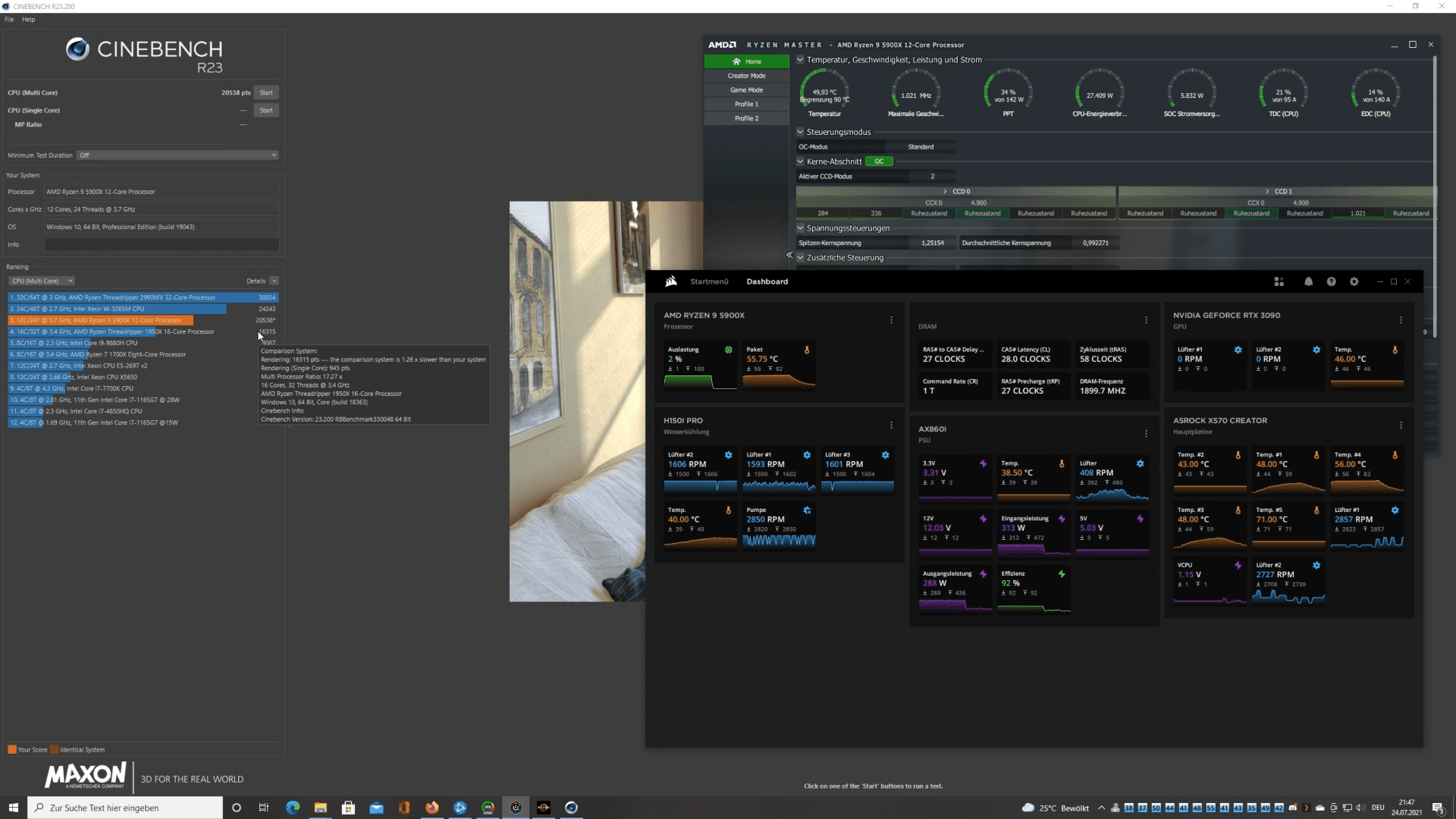Viewport: 1456px width, 819px height.
Task: Open Firefox from the taskbar
Action: tap(432, 808)
